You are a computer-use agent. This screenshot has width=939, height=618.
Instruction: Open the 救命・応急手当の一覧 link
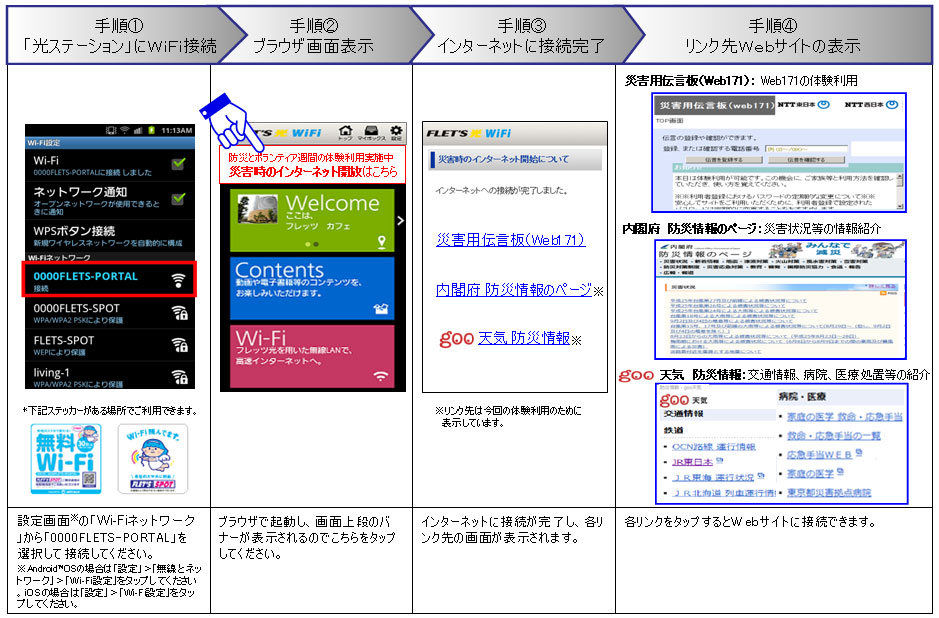pos(834,435)
